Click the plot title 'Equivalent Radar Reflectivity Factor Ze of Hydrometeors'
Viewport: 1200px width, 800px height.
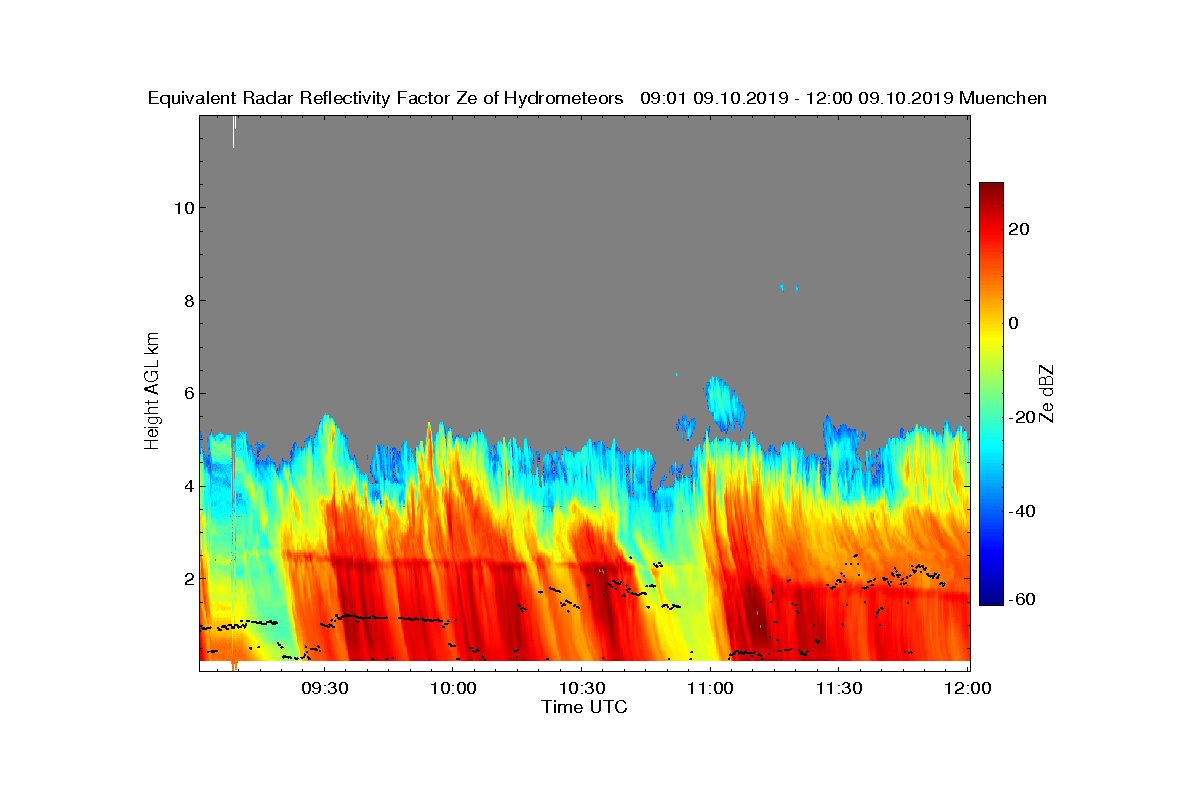386,98
